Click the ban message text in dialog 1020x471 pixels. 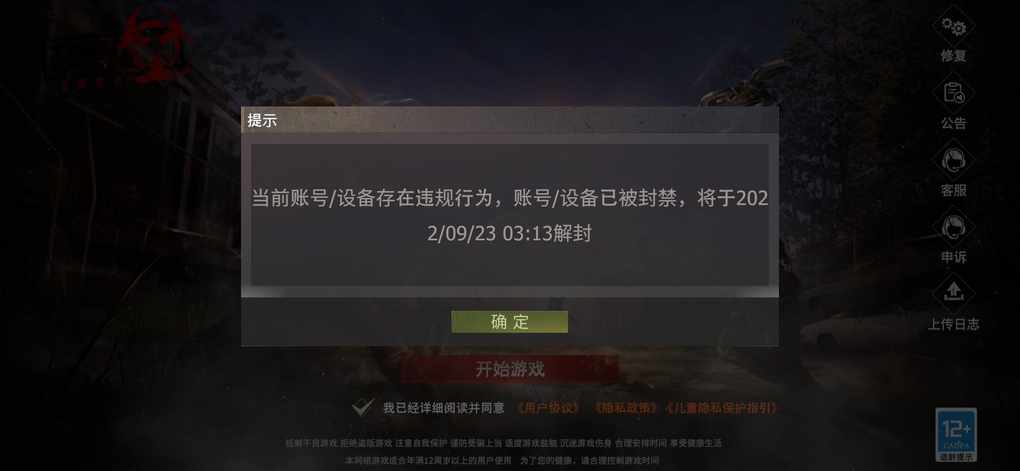tap(510, 216)
